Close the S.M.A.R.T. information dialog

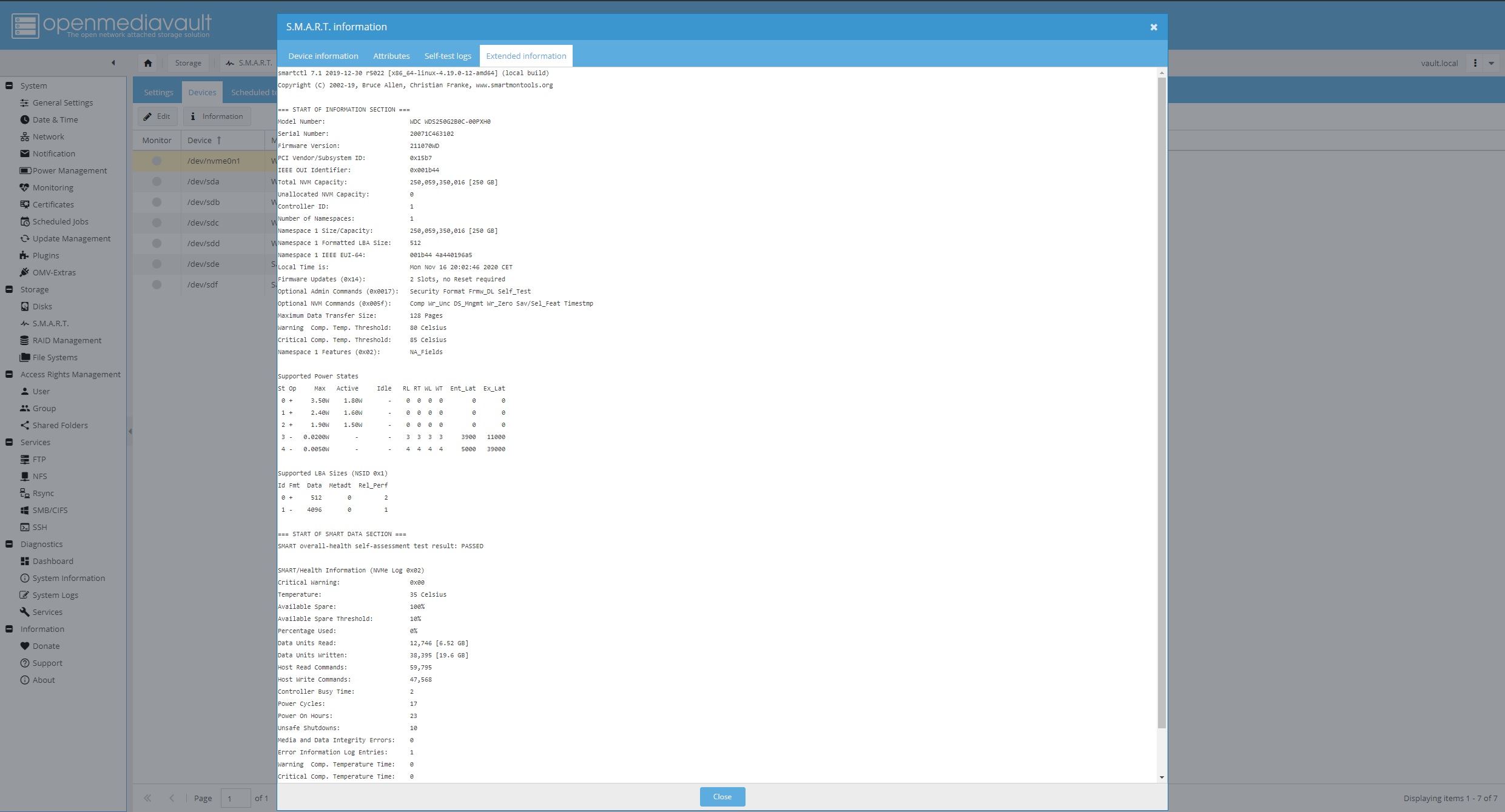[1153, 27]
